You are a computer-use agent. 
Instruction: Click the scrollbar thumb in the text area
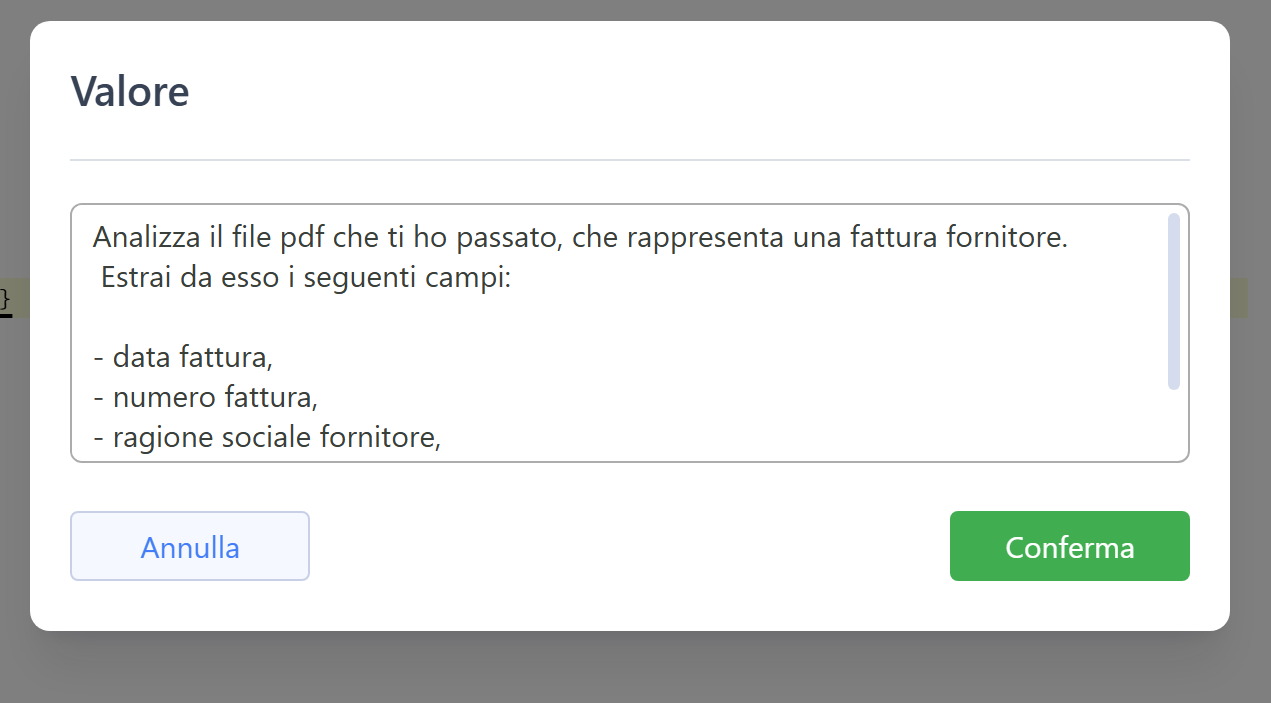(1174, 301)
